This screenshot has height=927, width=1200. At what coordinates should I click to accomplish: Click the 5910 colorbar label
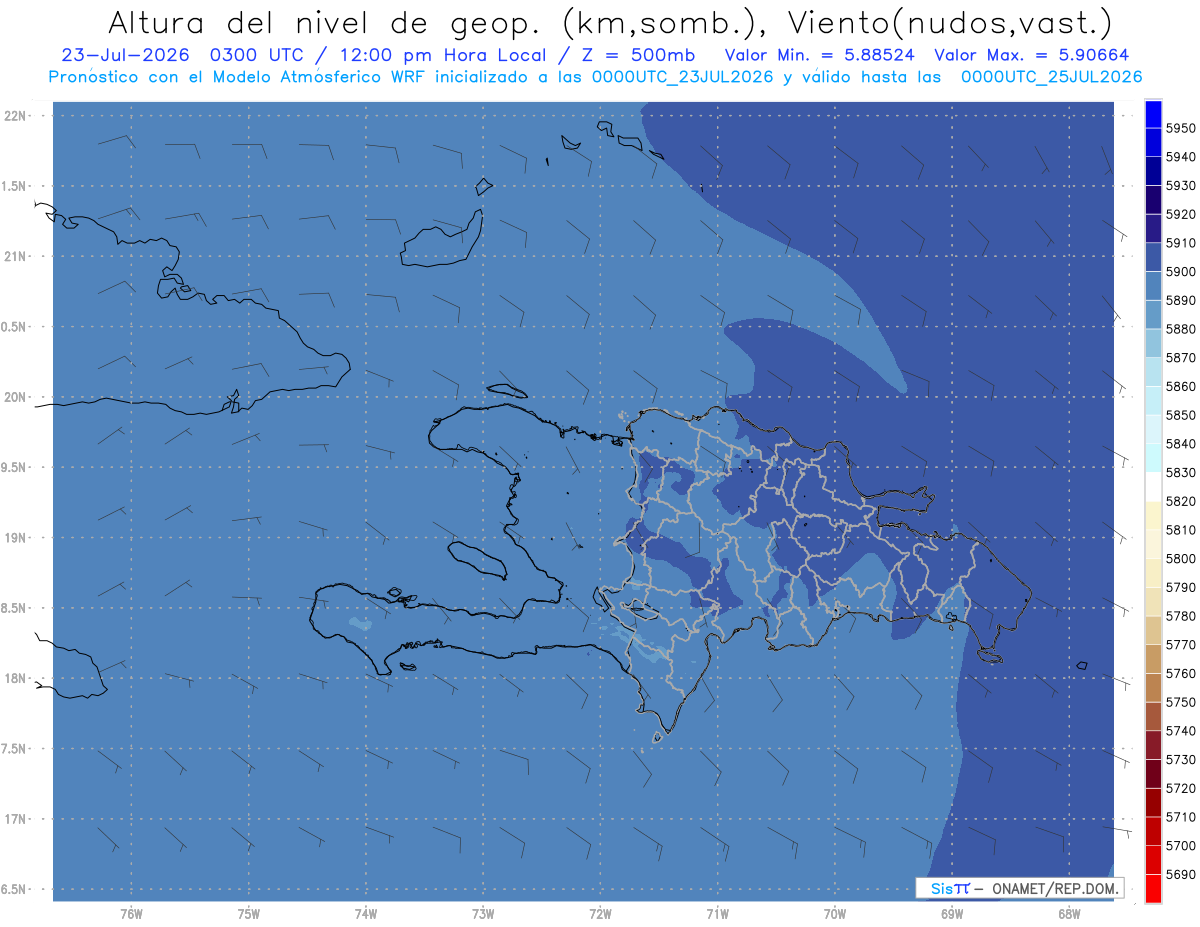[1180, 243]
